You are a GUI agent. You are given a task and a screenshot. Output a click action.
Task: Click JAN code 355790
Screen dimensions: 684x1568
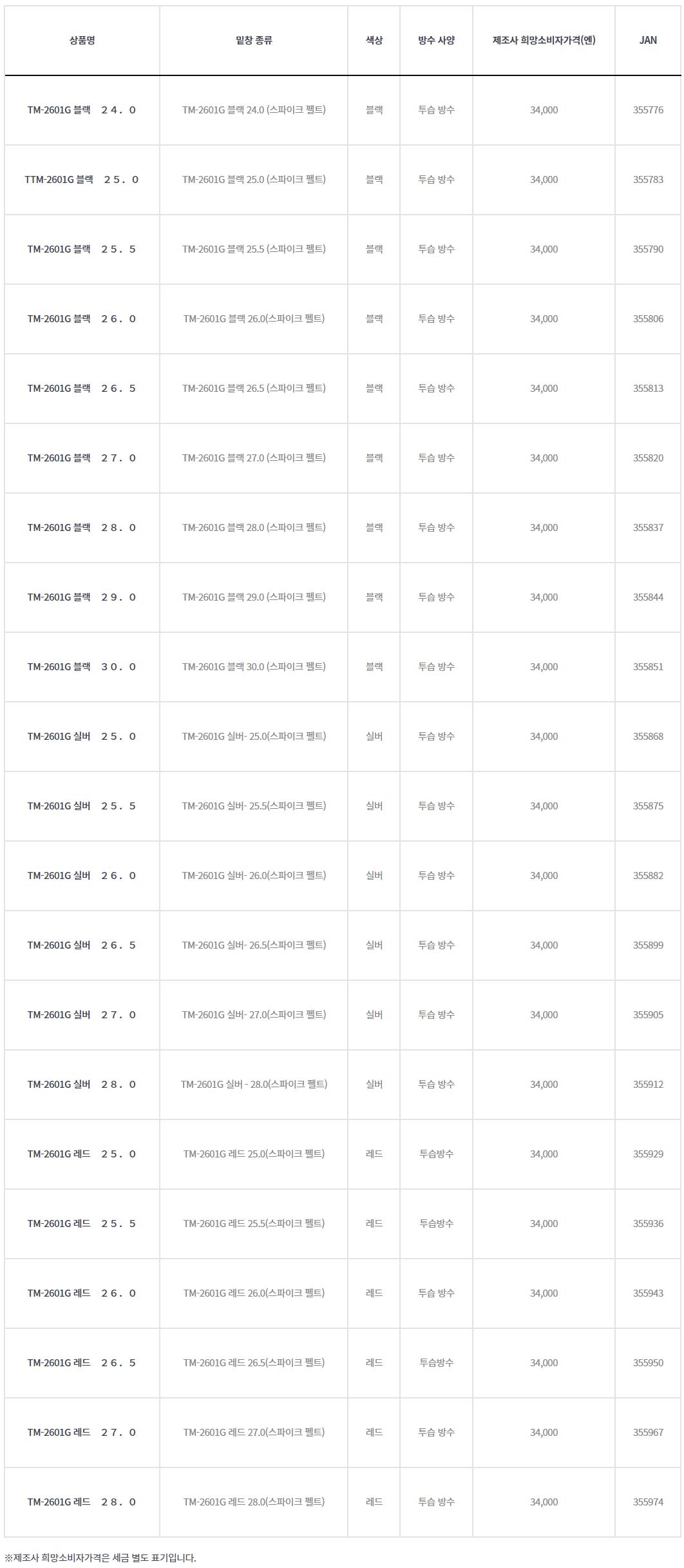click(648, 249)
